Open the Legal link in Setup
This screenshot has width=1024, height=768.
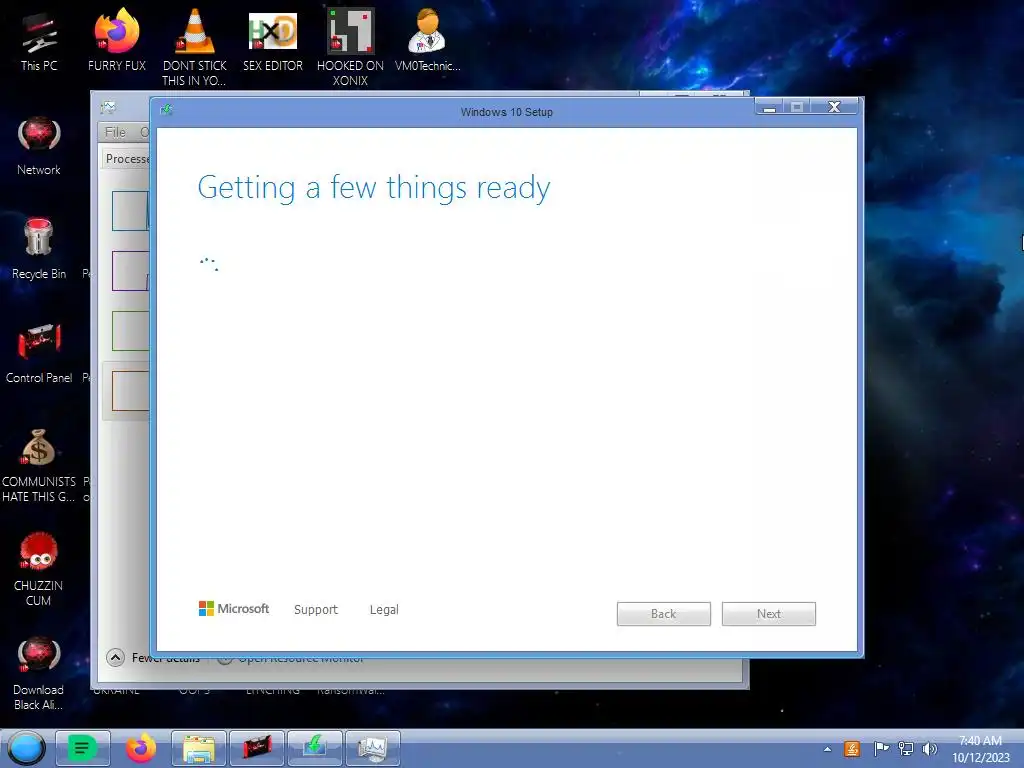click(x=384, y=609)
